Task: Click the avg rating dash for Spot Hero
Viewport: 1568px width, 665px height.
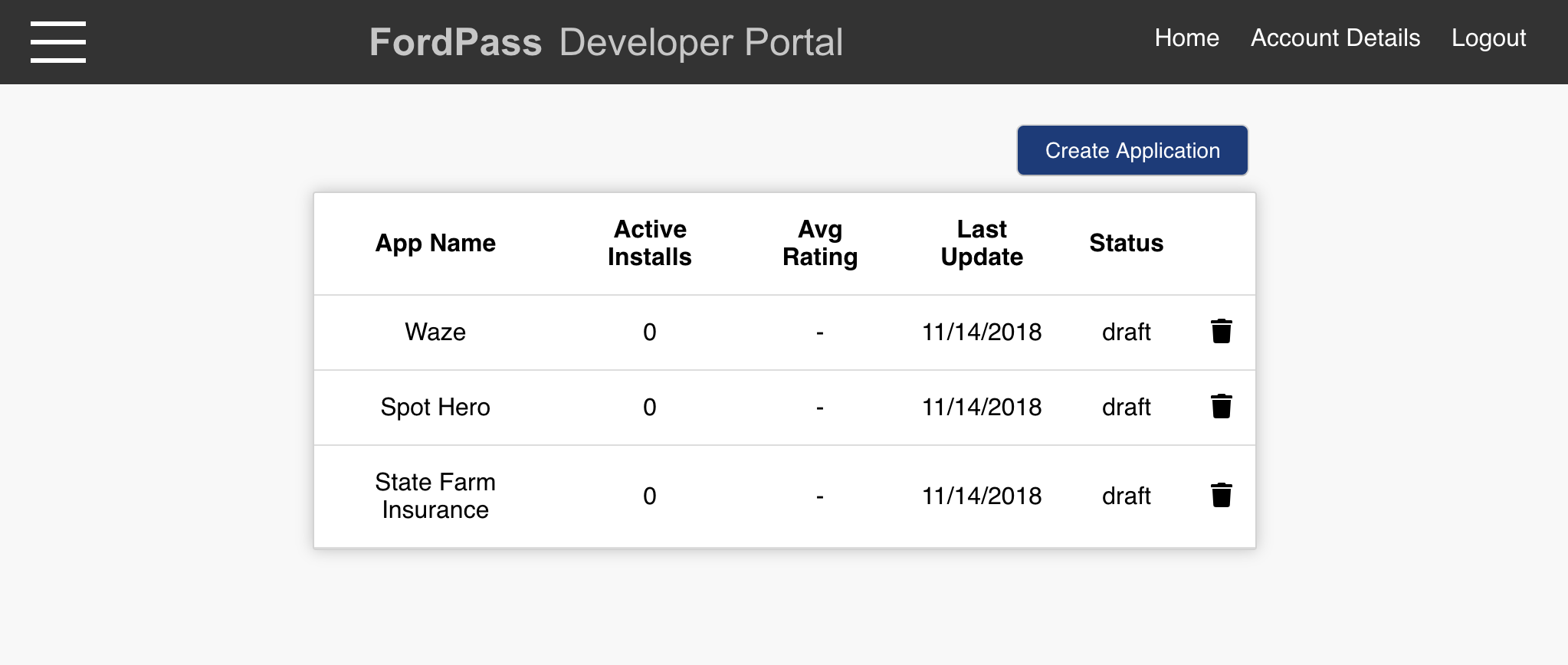Action: click(820, 408)
